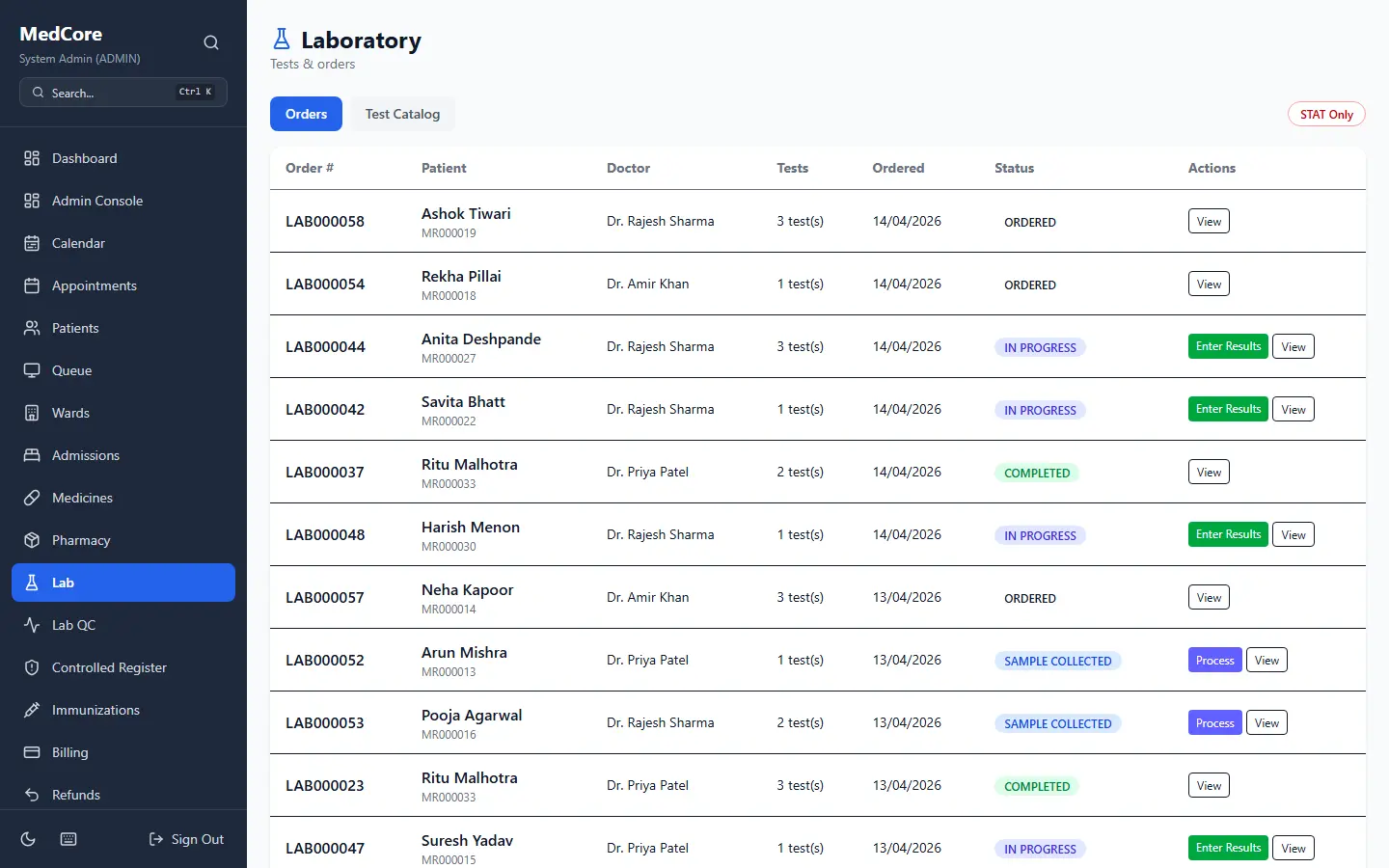Process order LAB000052 for Arun Mishra
The height and width of the screenshot is (868, 1389).
point(1214,661)
